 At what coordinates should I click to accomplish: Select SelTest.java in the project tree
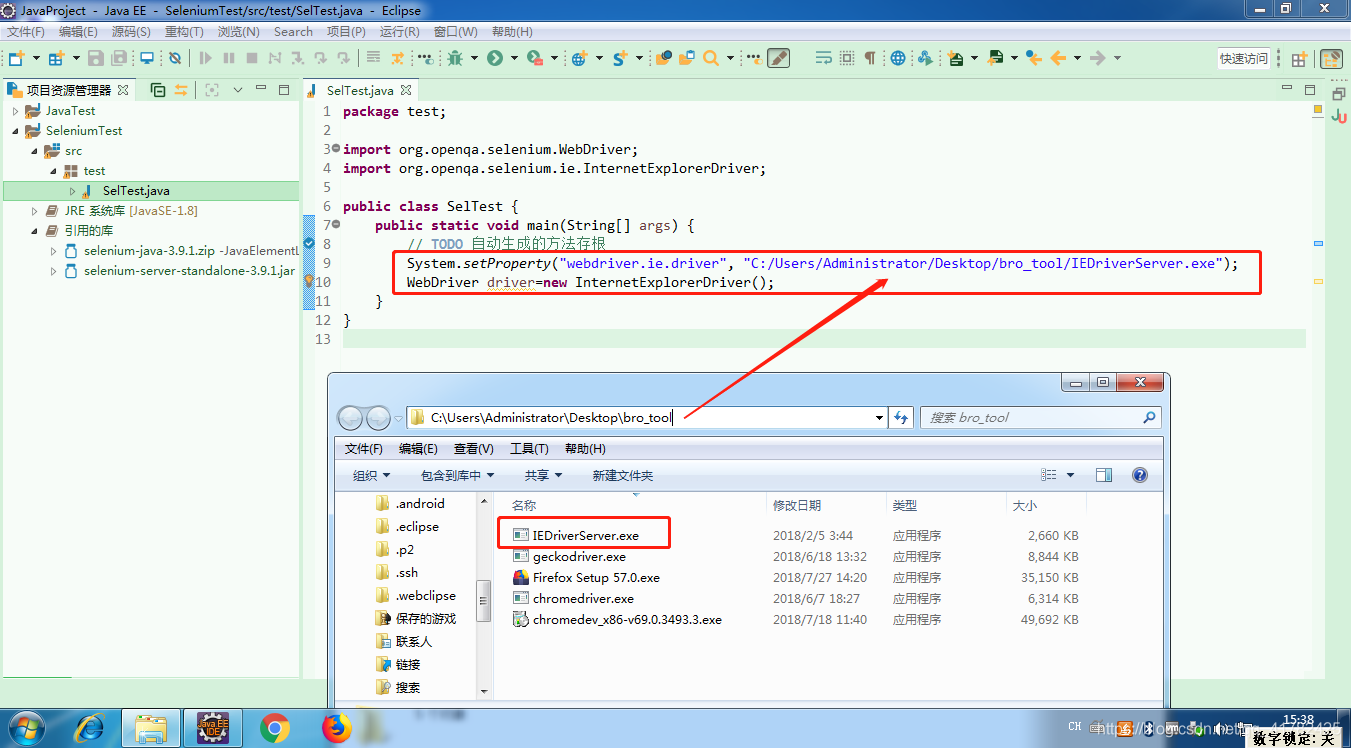(136, 191)
